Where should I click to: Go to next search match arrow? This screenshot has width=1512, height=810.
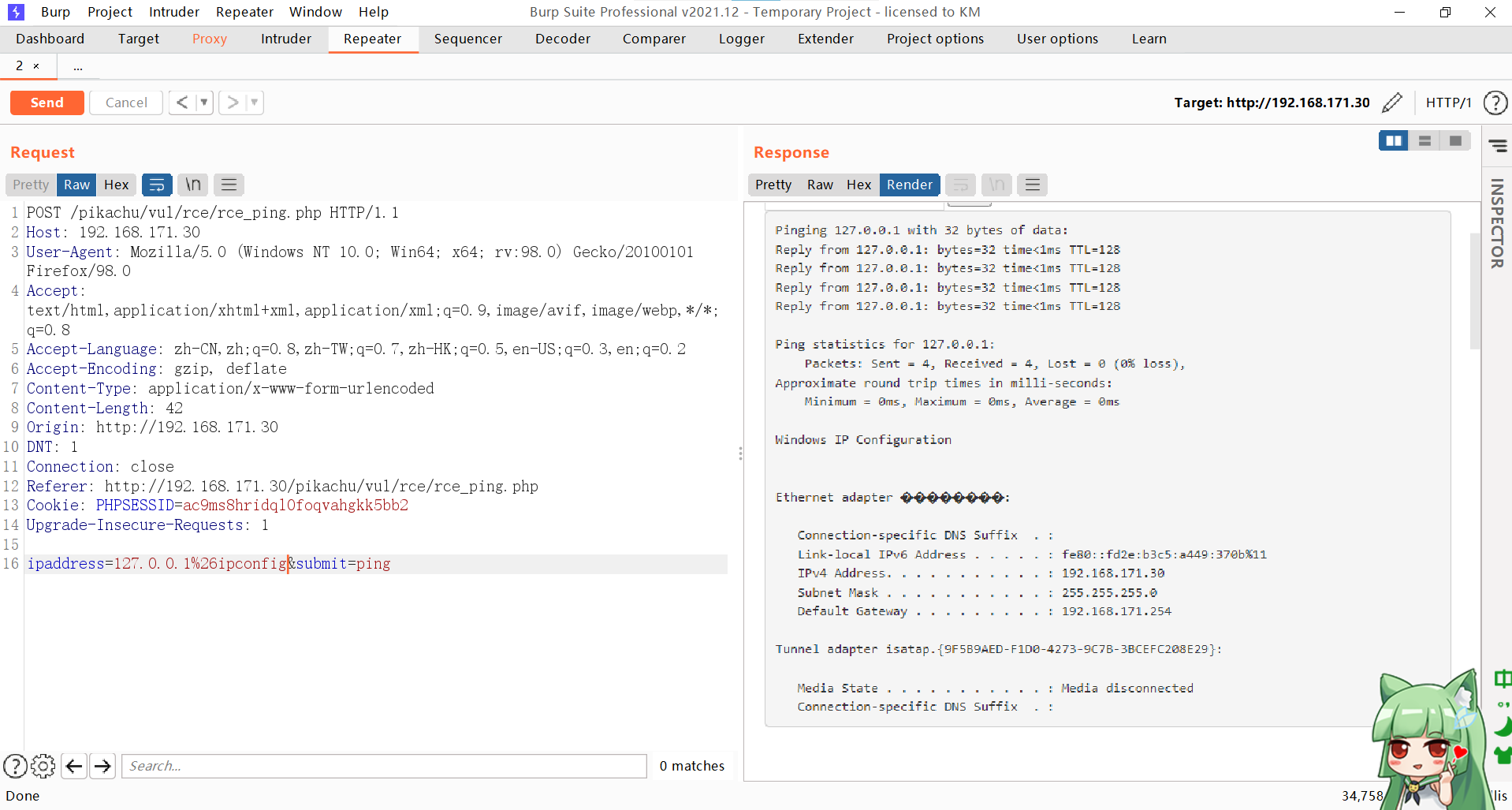point(102,766)
